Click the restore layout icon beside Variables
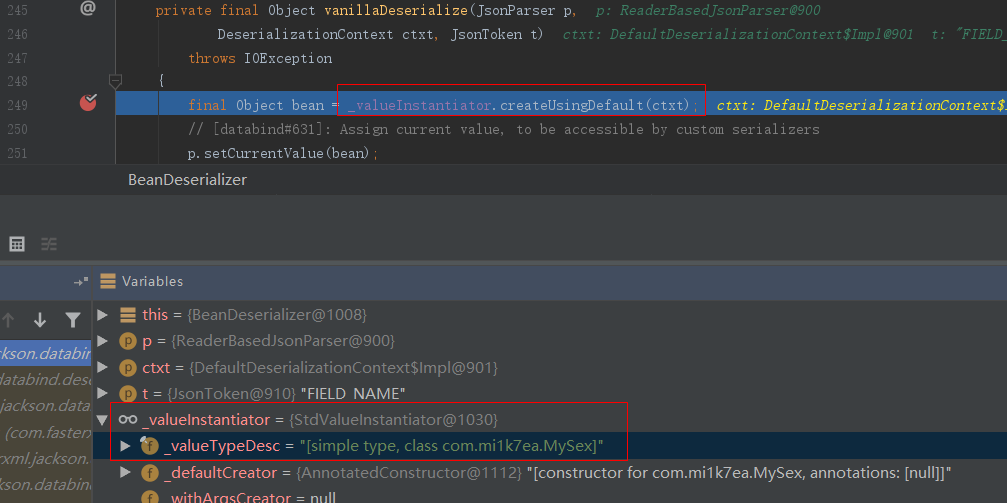Screen dimensions: 1007x503 tap(80, 282)
